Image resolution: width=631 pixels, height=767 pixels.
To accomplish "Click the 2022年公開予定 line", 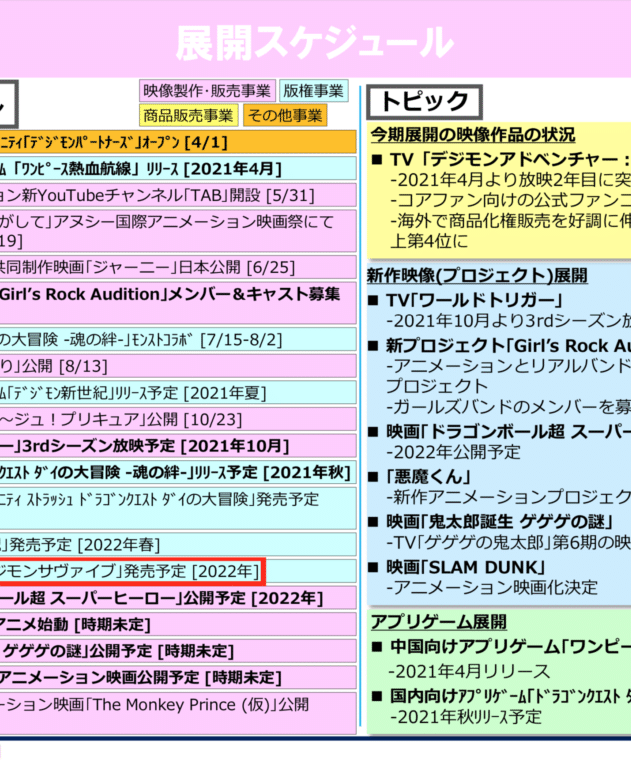I will (453, 452).
